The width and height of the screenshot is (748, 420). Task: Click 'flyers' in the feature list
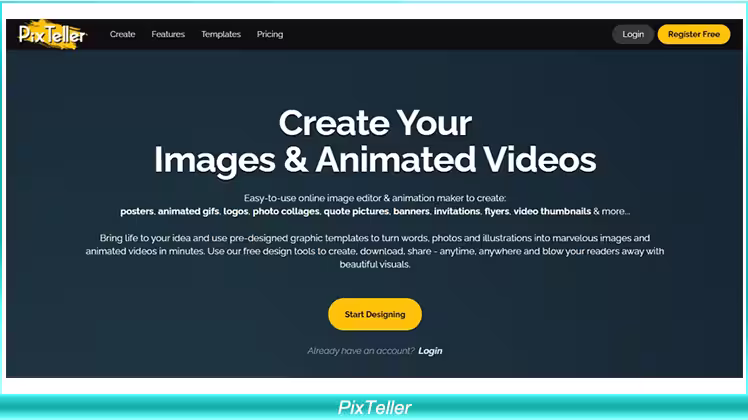[497, 211]
